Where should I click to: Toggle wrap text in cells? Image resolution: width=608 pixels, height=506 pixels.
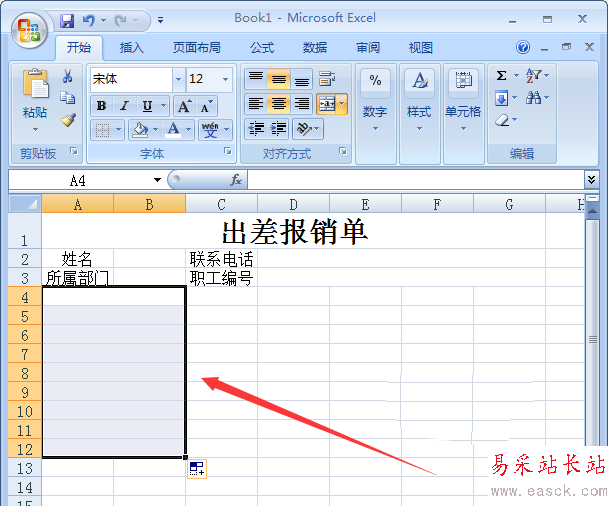pos(327,79)
